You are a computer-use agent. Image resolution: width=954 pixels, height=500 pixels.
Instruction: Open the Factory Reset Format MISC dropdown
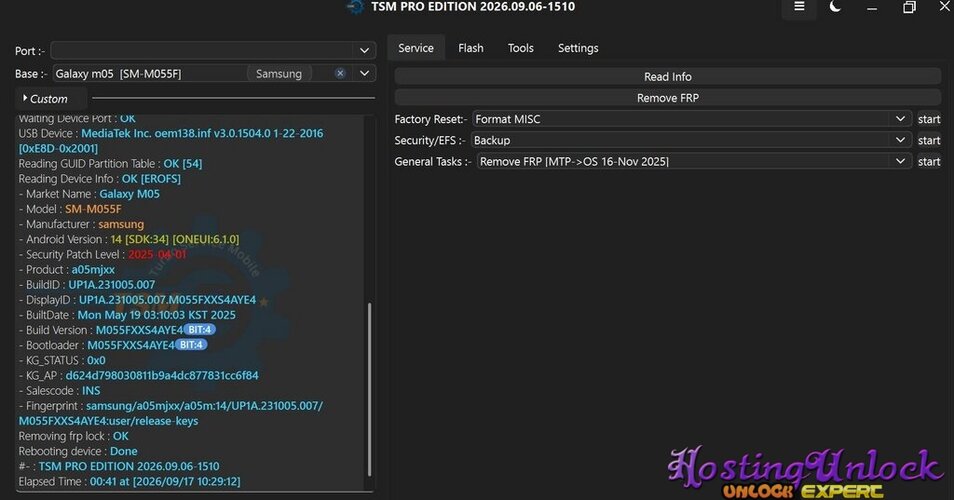[692, 119]
